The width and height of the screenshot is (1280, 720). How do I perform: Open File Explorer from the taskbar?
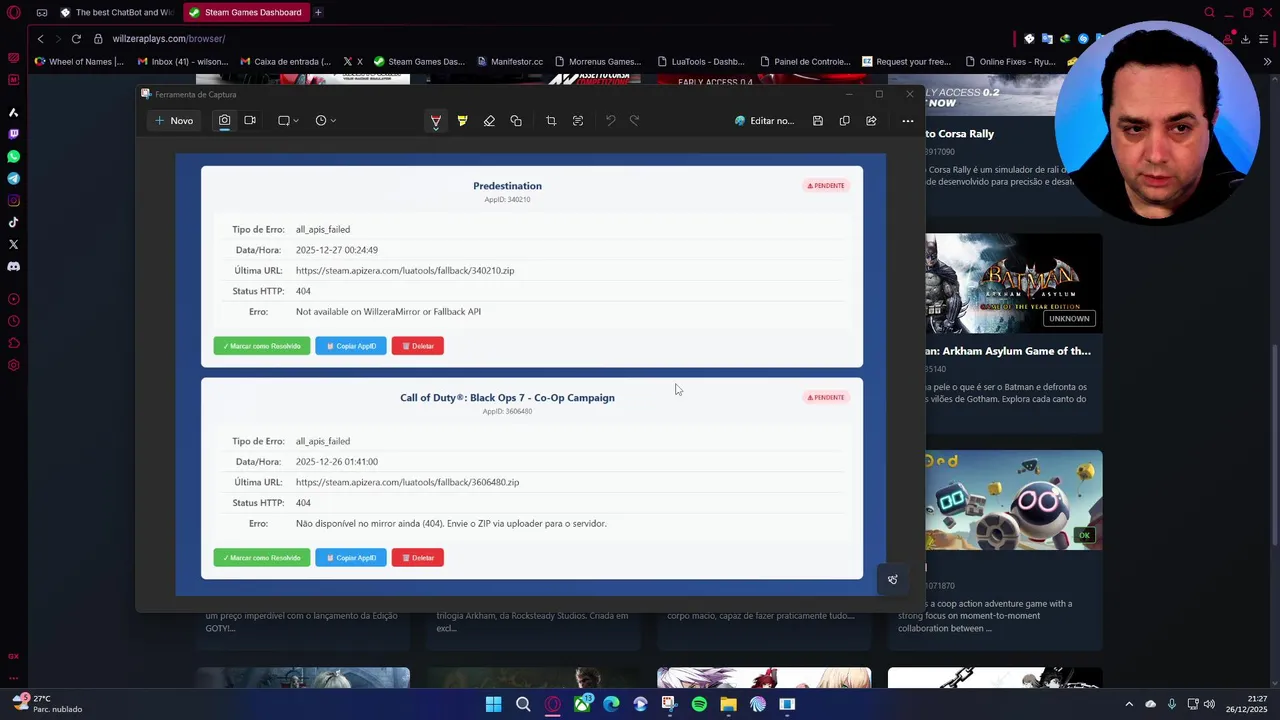pos(728,704)
